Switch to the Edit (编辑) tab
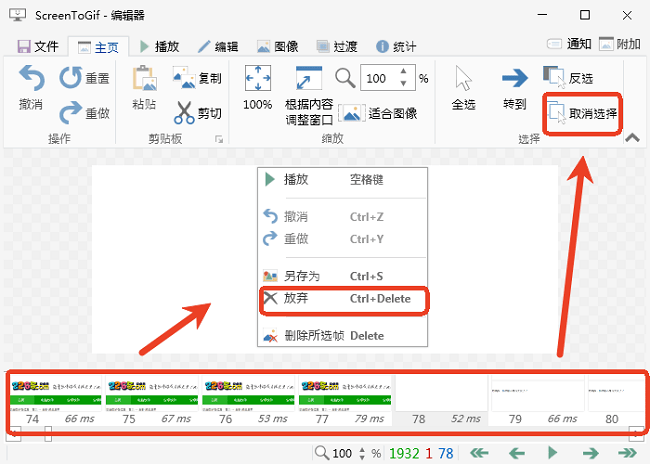 218,46
